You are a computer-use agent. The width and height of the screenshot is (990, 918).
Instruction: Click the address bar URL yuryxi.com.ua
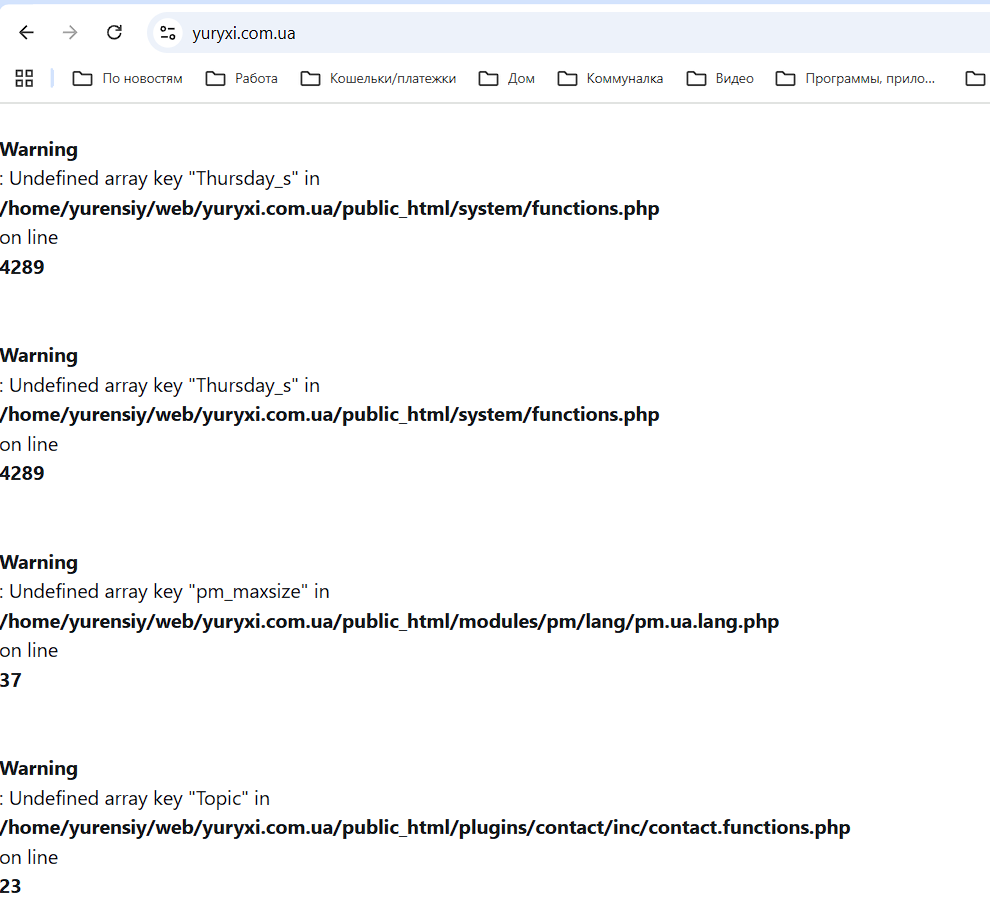click(x=244, y=33)
